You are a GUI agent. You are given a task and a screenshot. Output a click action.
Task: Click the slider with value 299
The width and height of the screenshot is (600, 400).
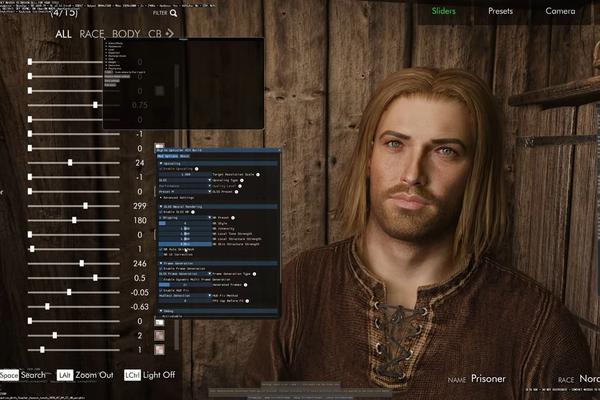tap(73, 206)
